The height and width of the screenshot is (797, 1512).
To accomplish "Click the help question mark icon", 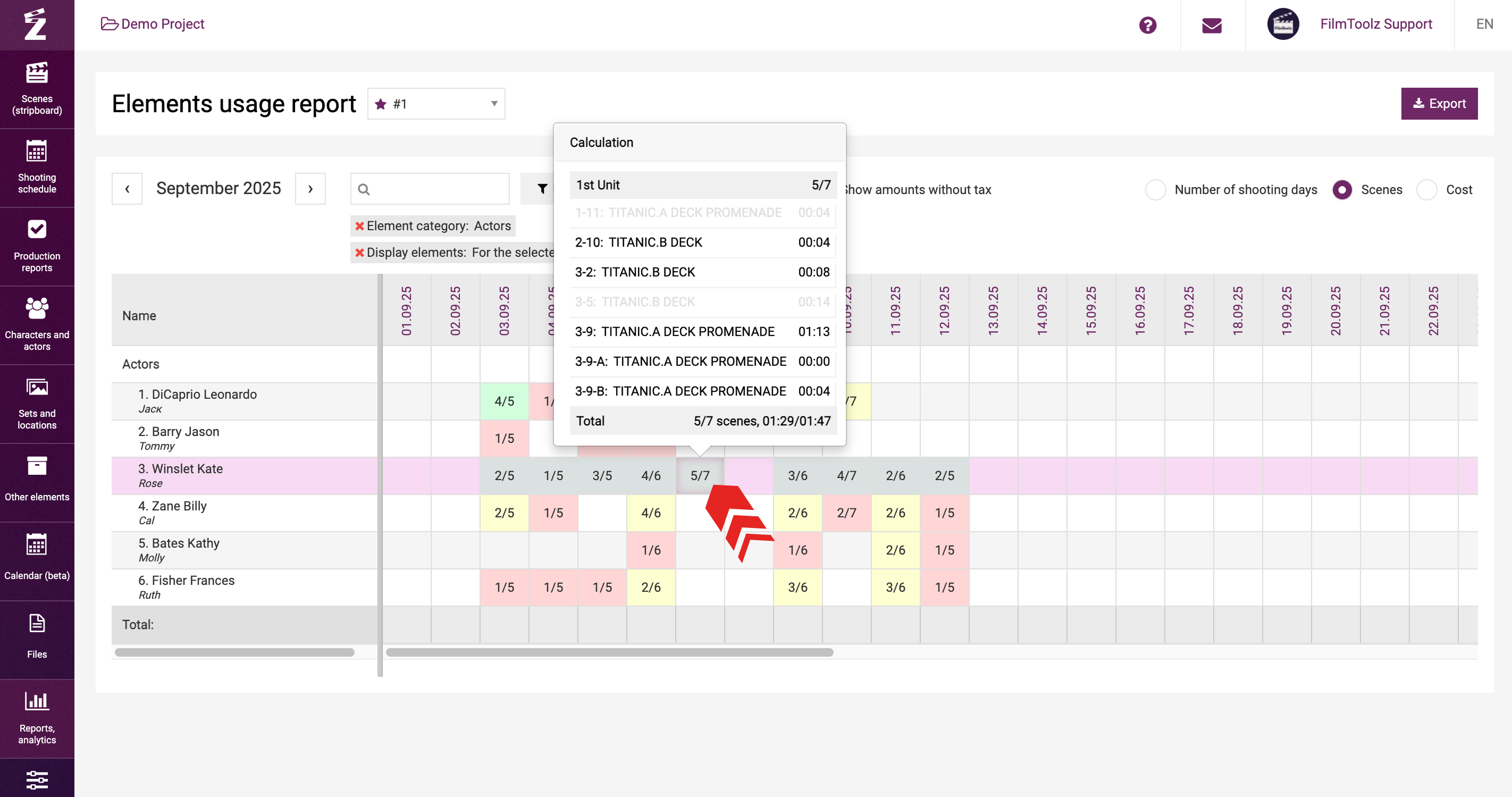I will tap(1147, 24).
